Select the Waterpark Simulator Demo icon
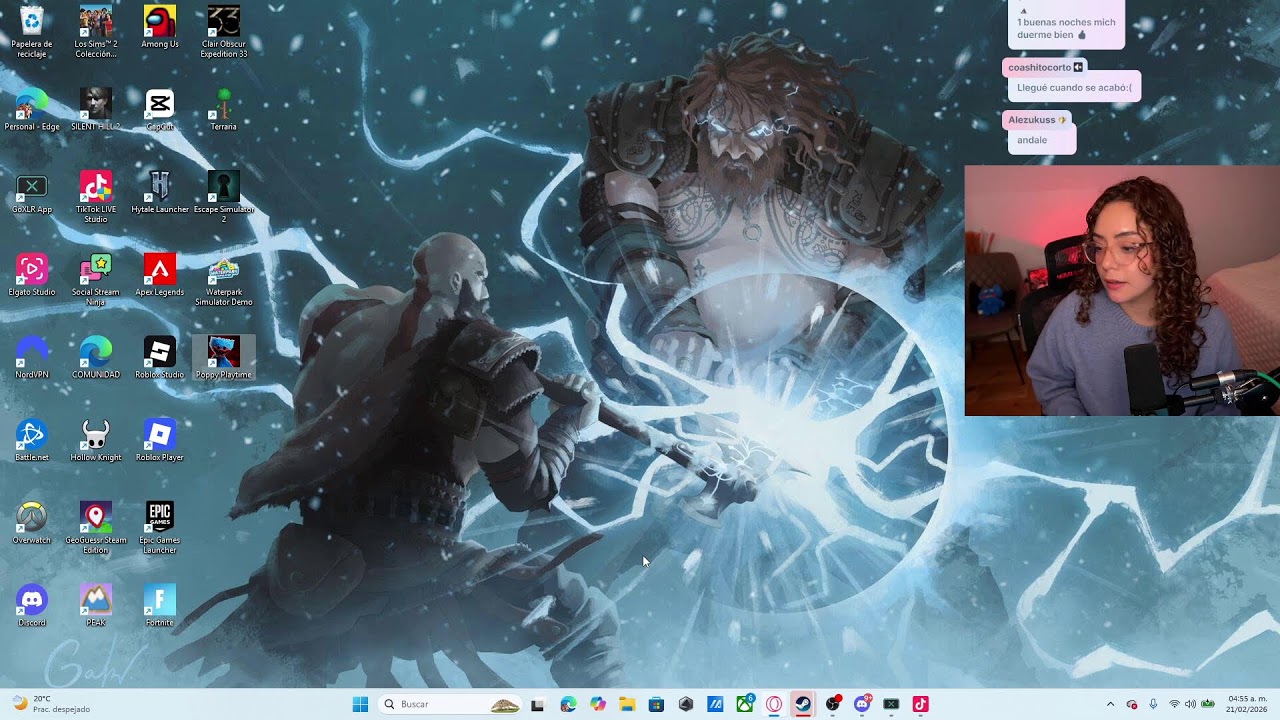Screen dimensions: 1280x720 [x=224, y=280]
